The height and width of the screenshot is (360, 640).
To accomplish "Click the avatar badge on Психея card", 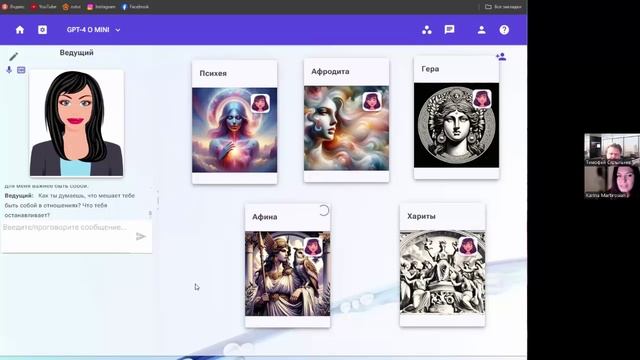I will pyautogui.click(x=260, y=103).
